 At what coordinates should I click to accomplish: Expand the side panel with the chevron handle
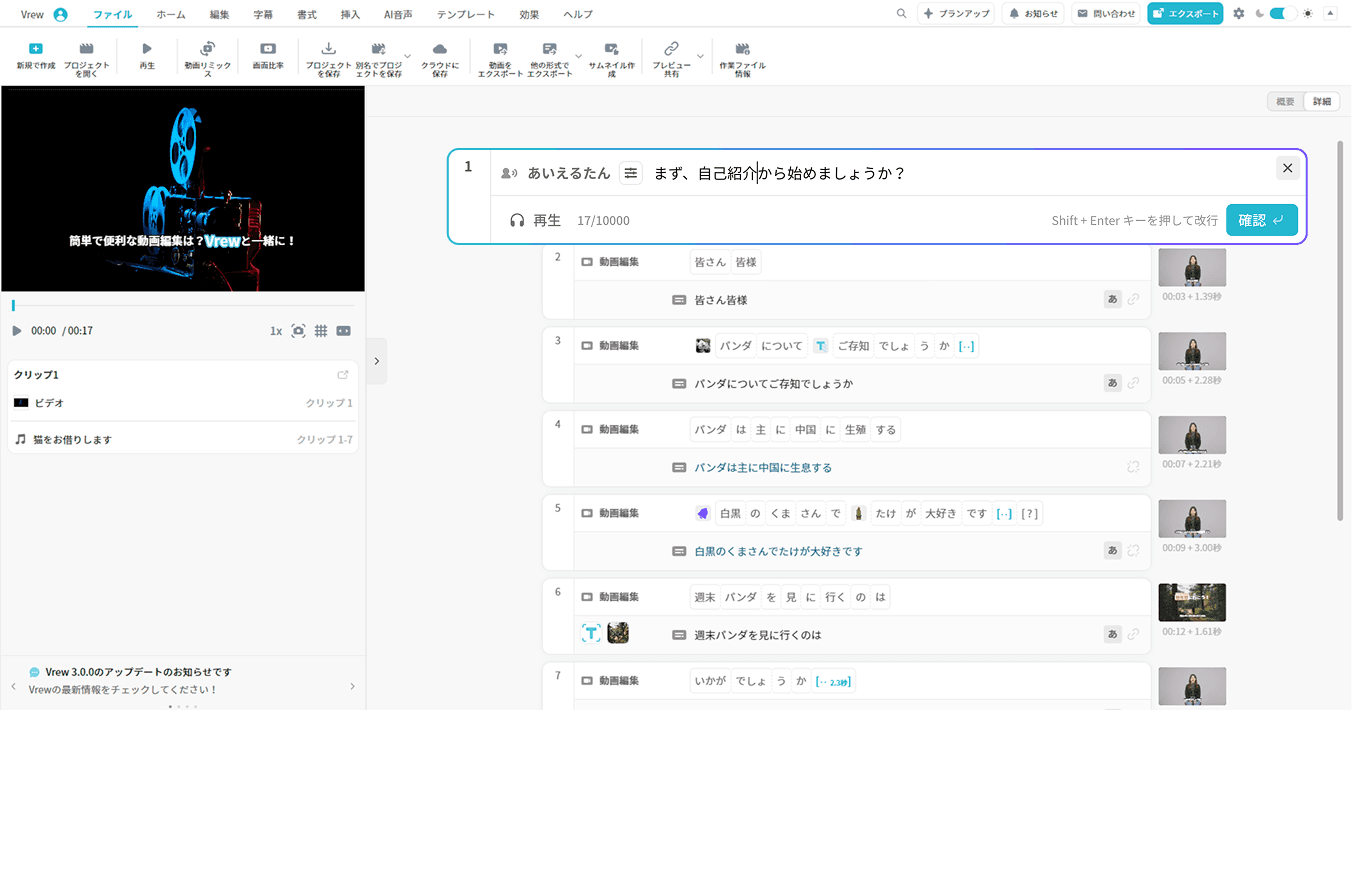[x=376, y=361]
